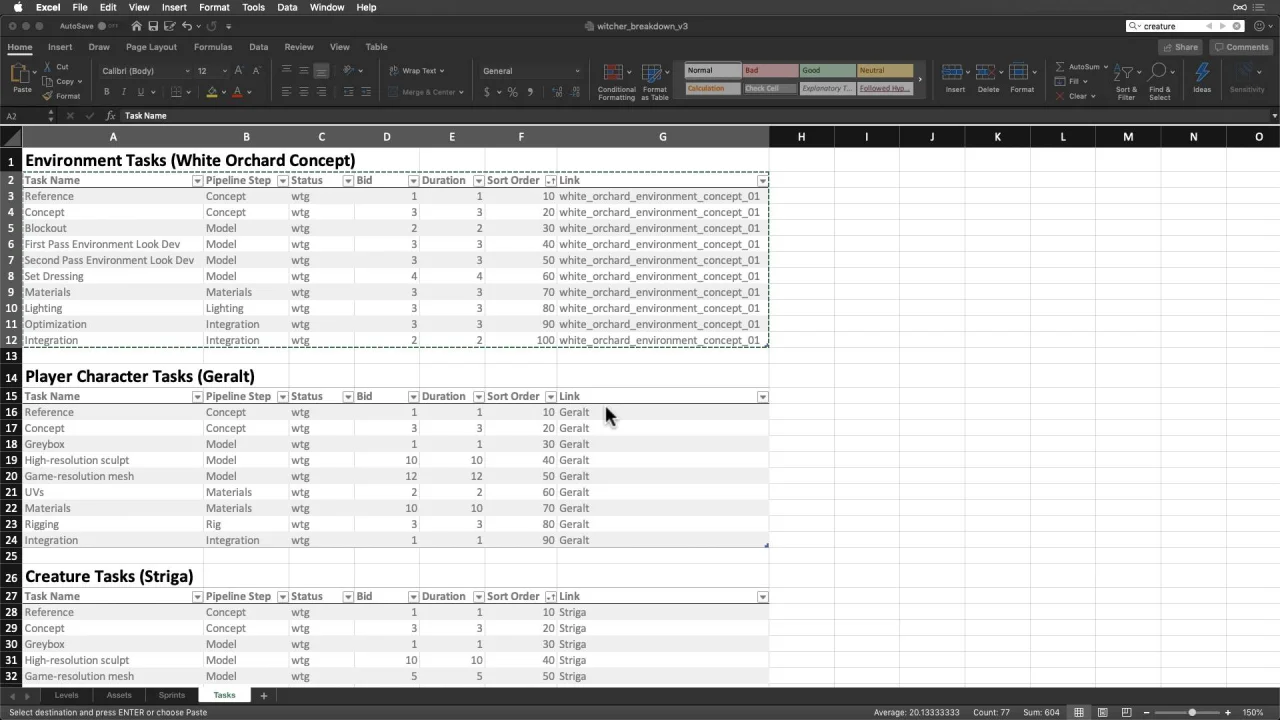Viewport: 1280px width, 720px height.
Task: Click the Redo arrow icon
Action: pyautogui.click(x=212, y=26)
